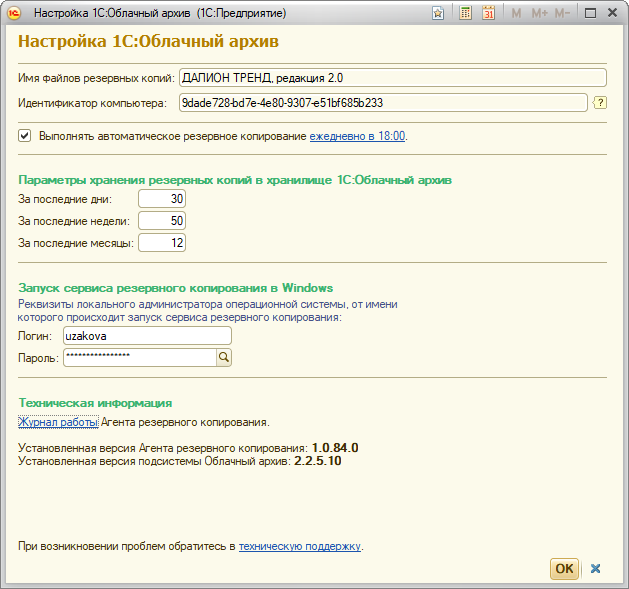The height and width of the screenshot is (589, 629).
Task: Open the 'техническую поддержку' link
Action: [x=300, y=546]
